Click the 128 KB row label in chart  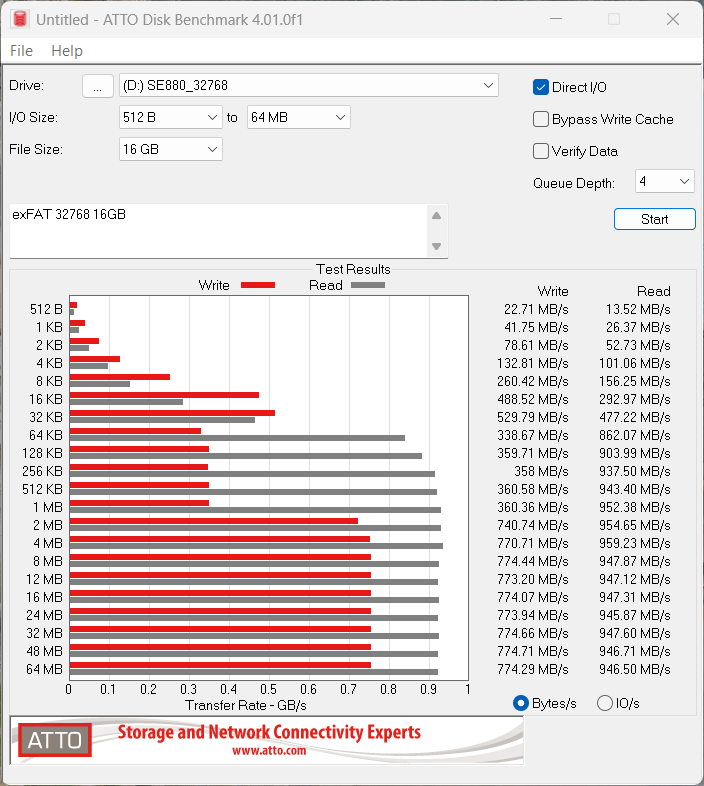click(42, 453)
